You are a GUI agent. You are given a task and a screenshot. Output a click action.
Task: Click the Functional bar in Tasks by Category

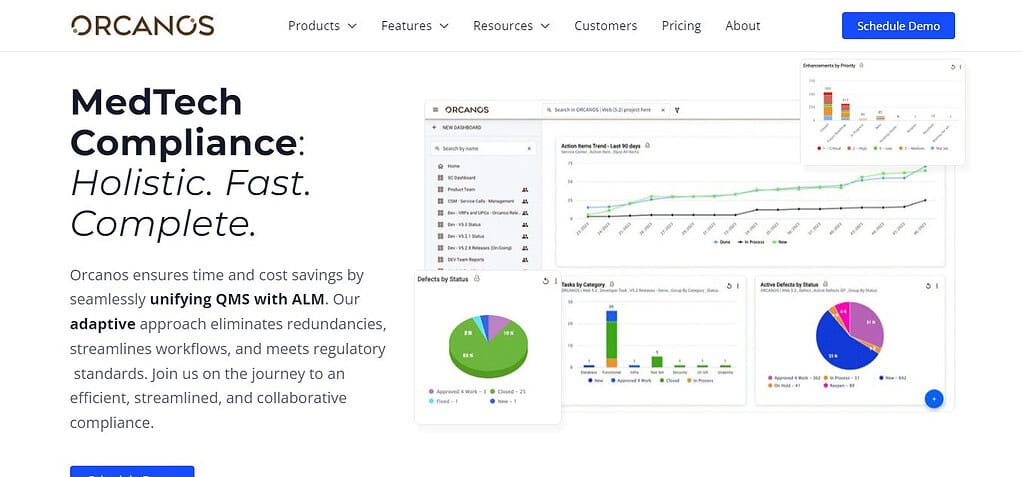click(611, 339)
